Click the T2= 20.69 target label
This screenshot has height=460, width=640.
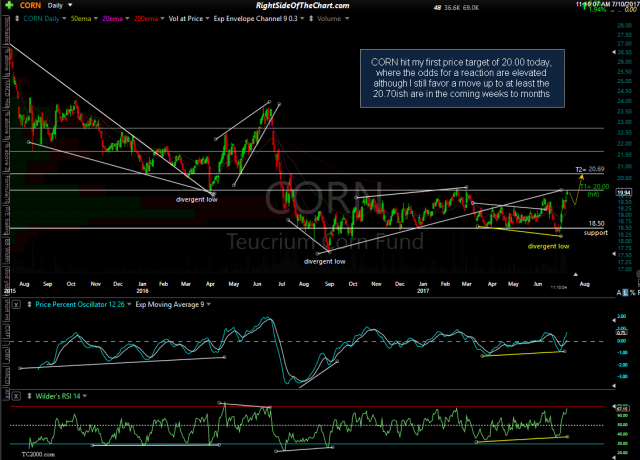pos(590,169)
